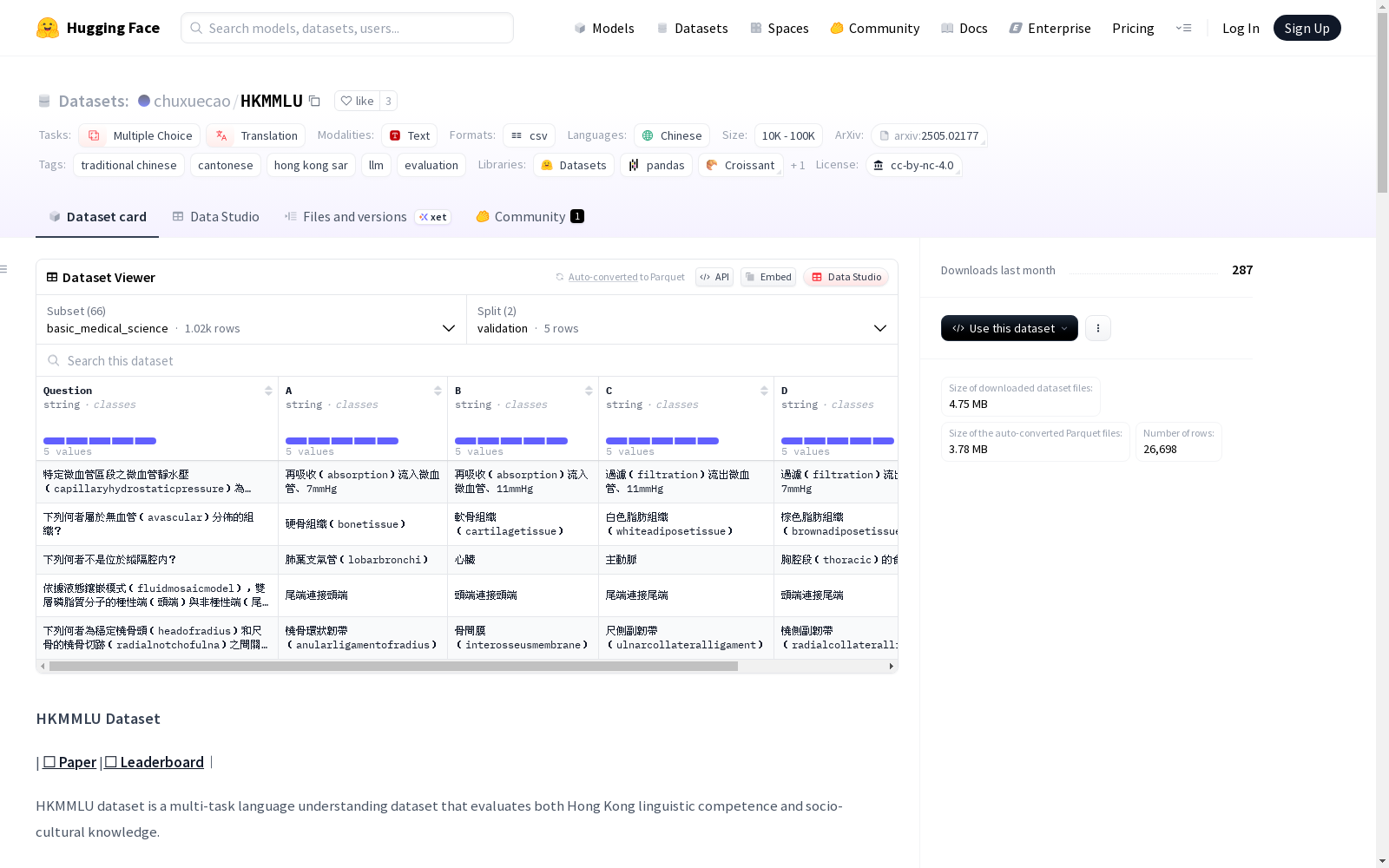Click the Dataset Viewer table icon
Screen dimensions: 1389x868
(x=52, y=278)
